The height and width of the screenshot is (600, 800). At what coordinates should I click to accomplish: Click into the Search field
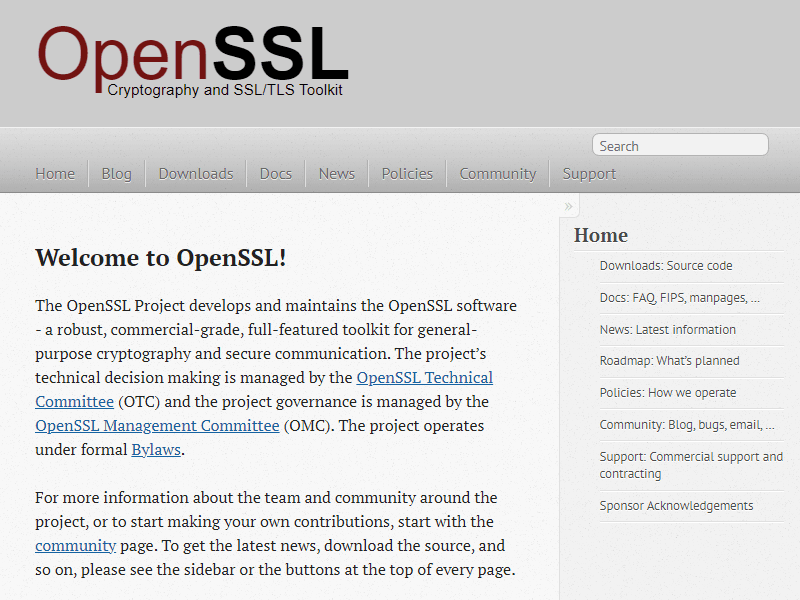(680, 145)
